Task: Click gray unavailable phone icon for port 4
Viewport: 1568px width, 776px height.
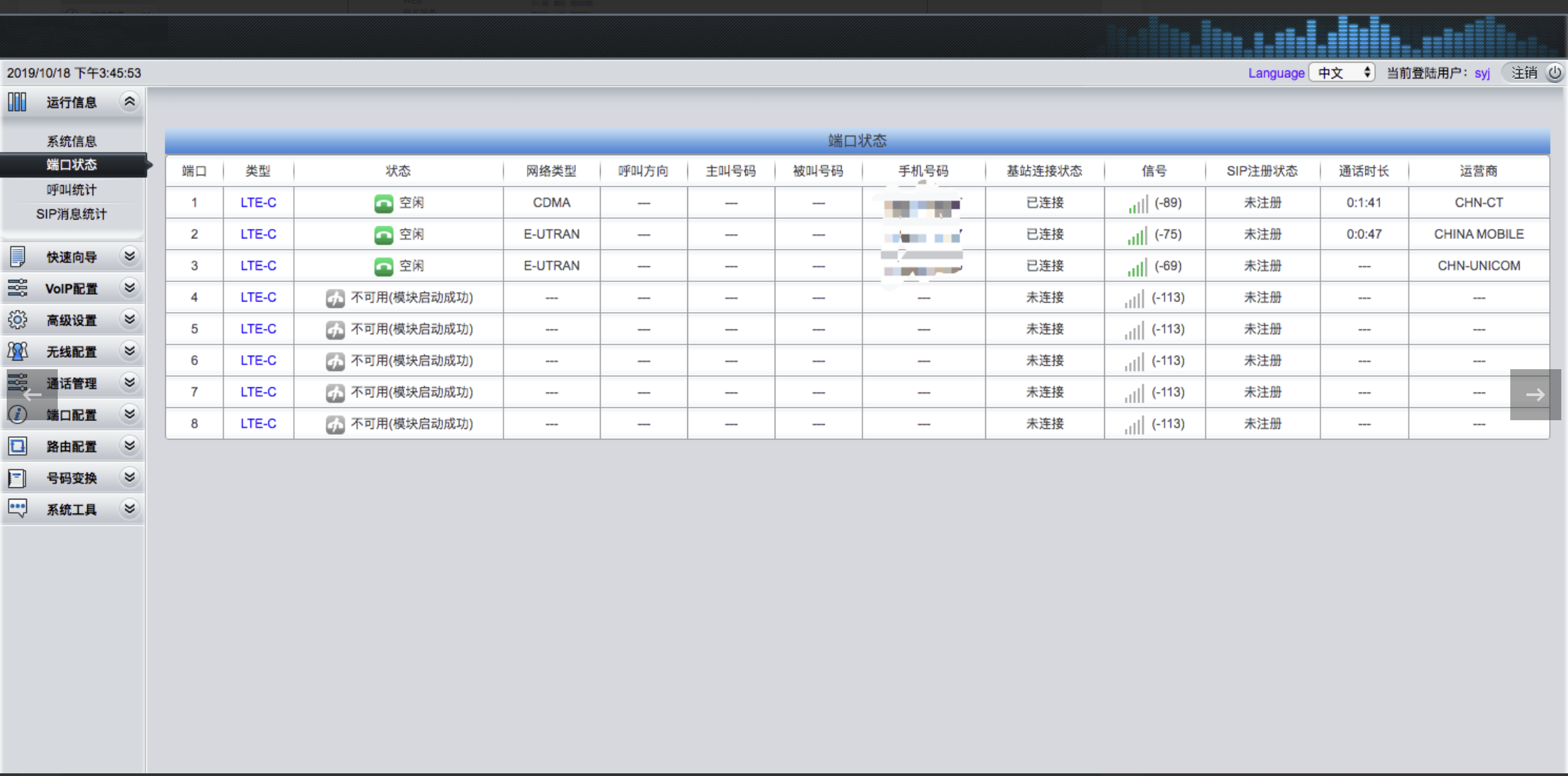Action: 335,297
